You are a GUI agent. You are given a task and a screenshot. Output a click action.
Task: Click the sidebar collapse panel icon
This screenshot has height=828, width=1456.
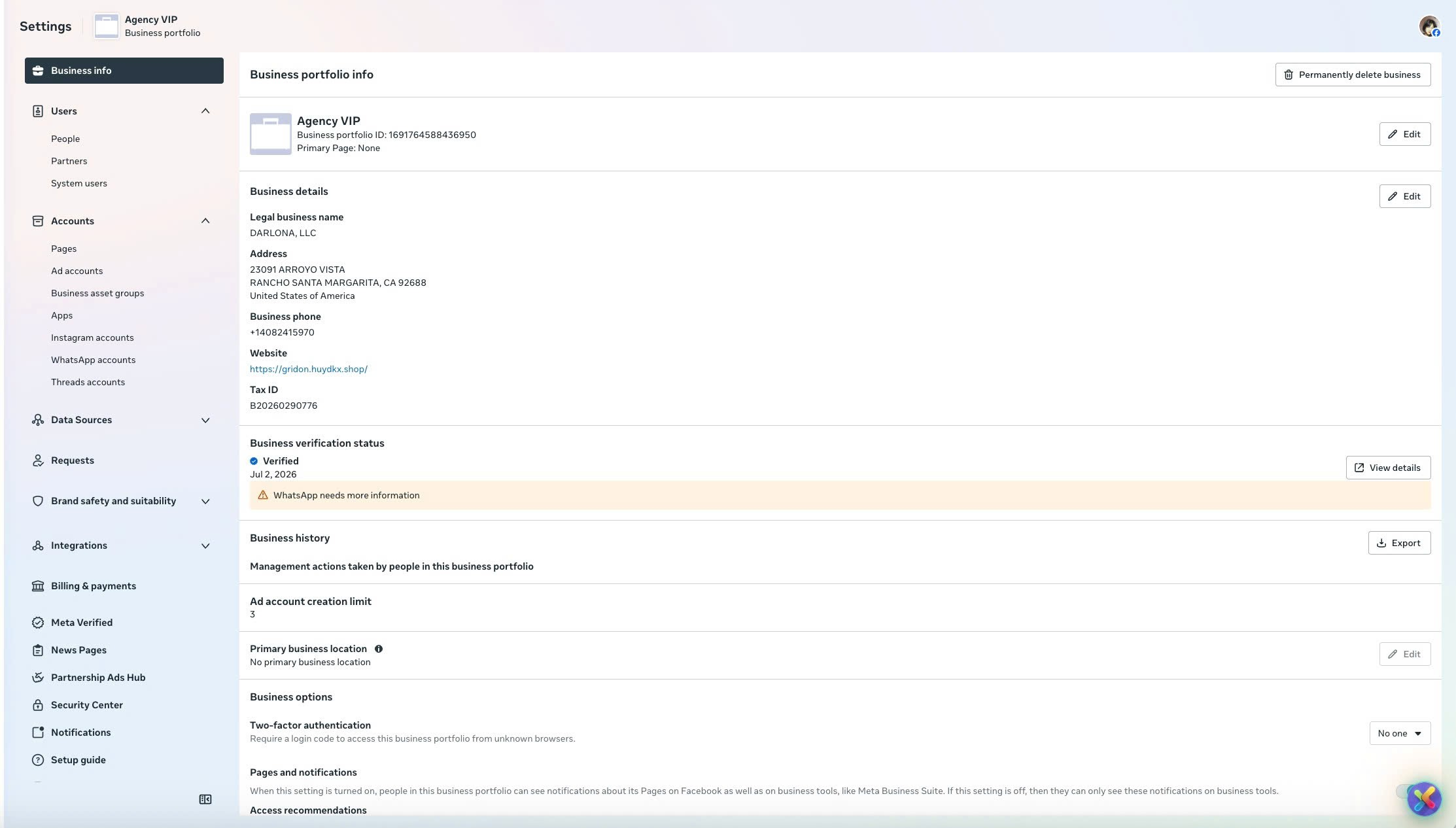click(x=205, y=799)
